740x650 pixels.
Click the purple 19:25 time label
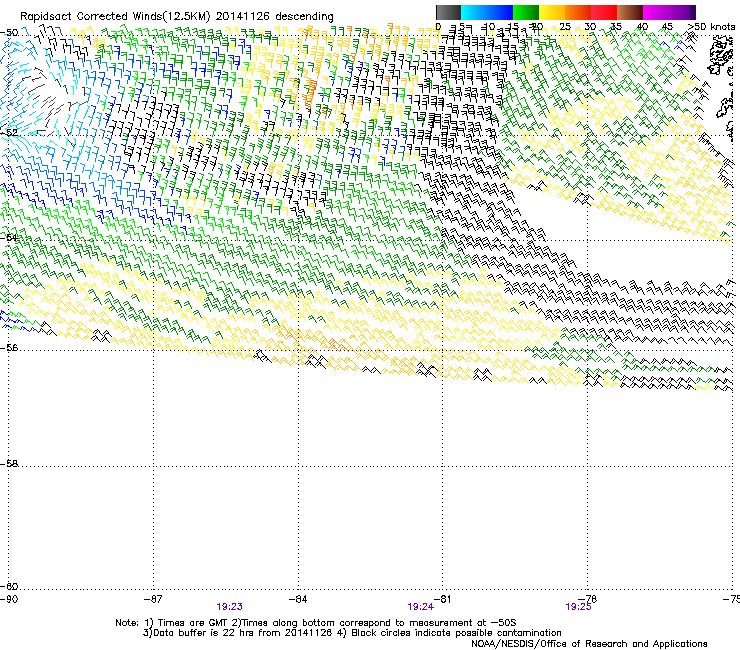[x=578, y=607]
